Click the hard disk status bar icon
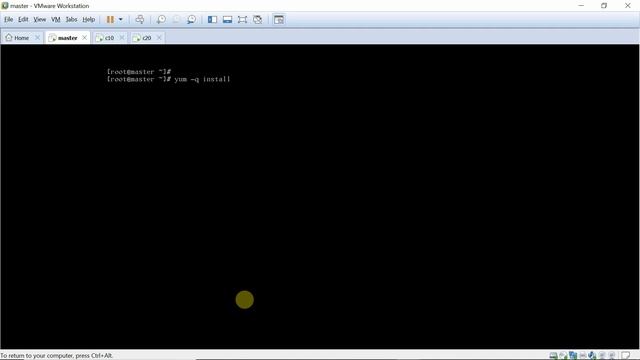 (x=553, y=356)
